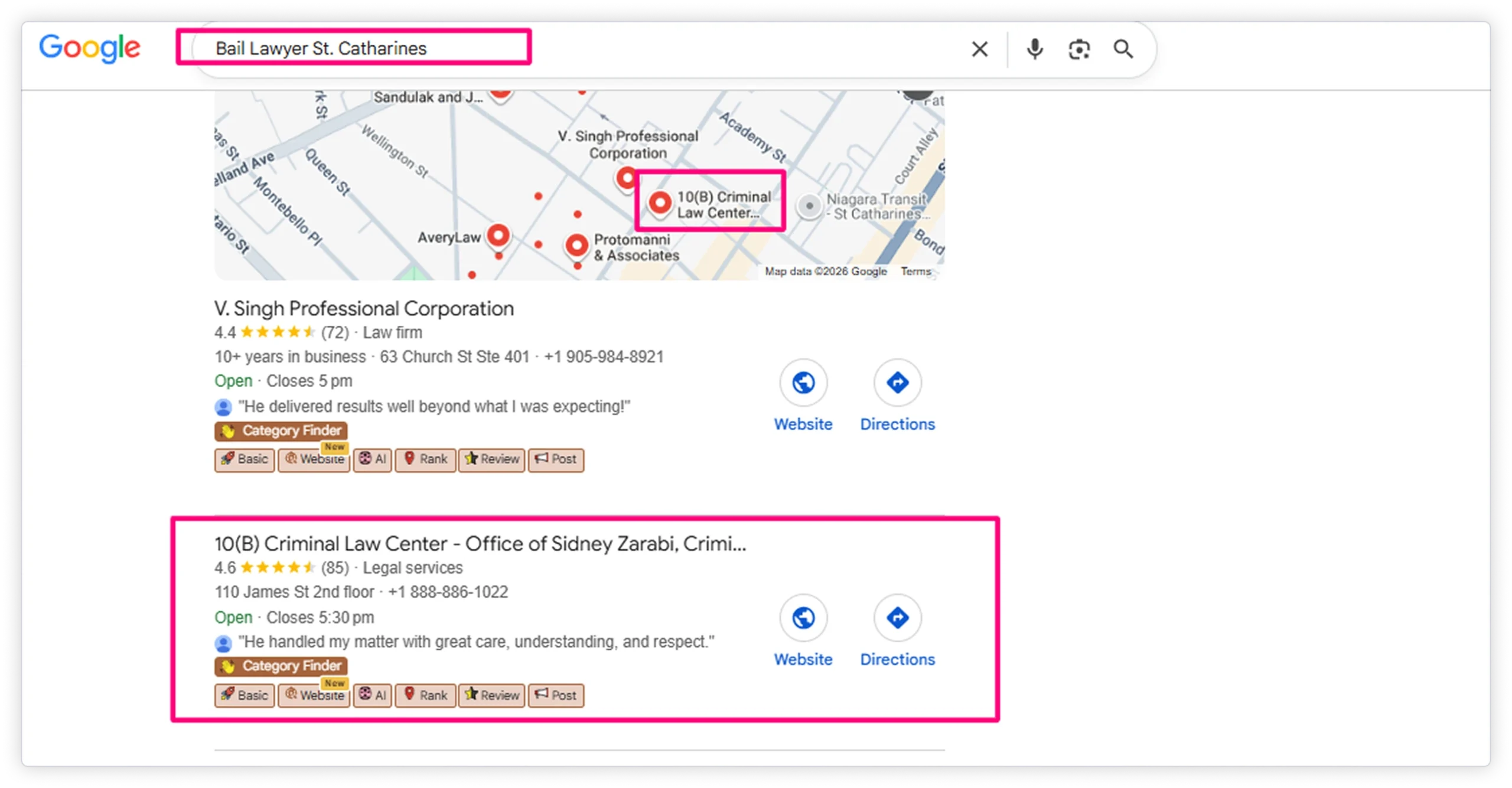Click address 63 Church St Ste 401

click(x=454, y=357)
